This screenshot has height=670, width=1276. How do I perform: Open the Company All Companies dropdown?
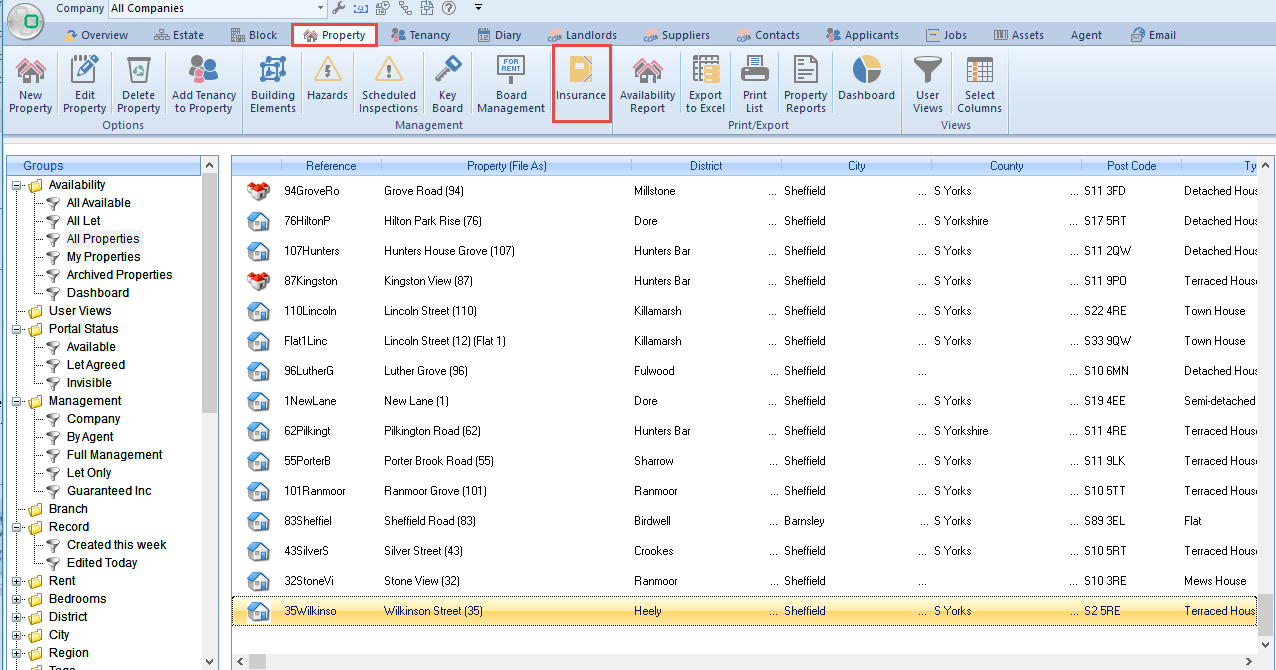(318, 8)
